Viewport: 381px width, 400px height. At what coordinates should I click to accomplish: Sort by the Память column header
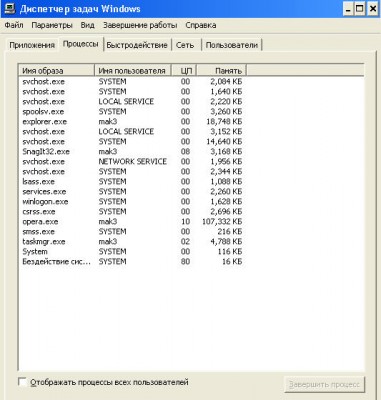[221, 71]
